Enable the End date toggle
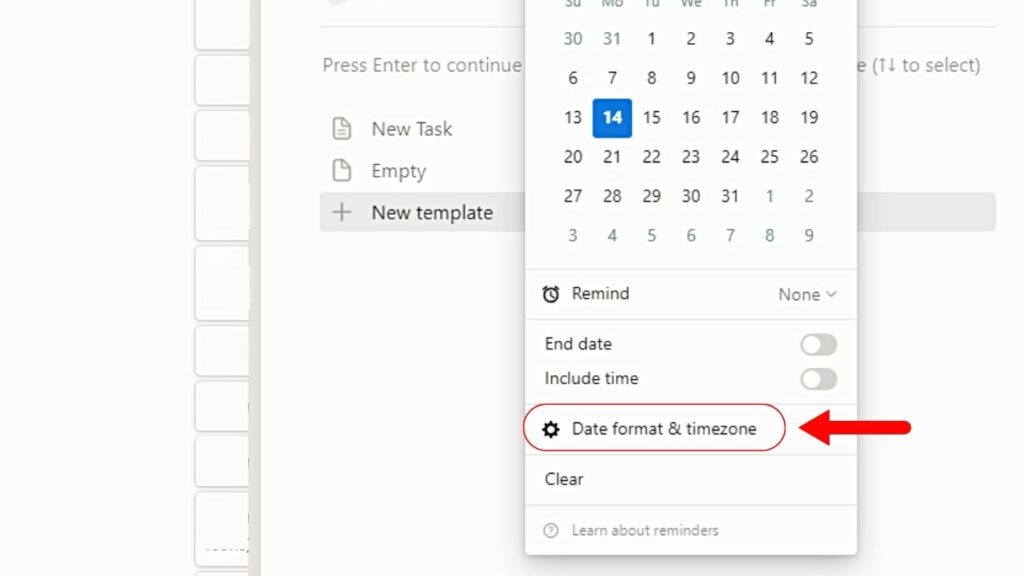The image size is (1024, 576). pyautogui.click(x=819, y=344)
